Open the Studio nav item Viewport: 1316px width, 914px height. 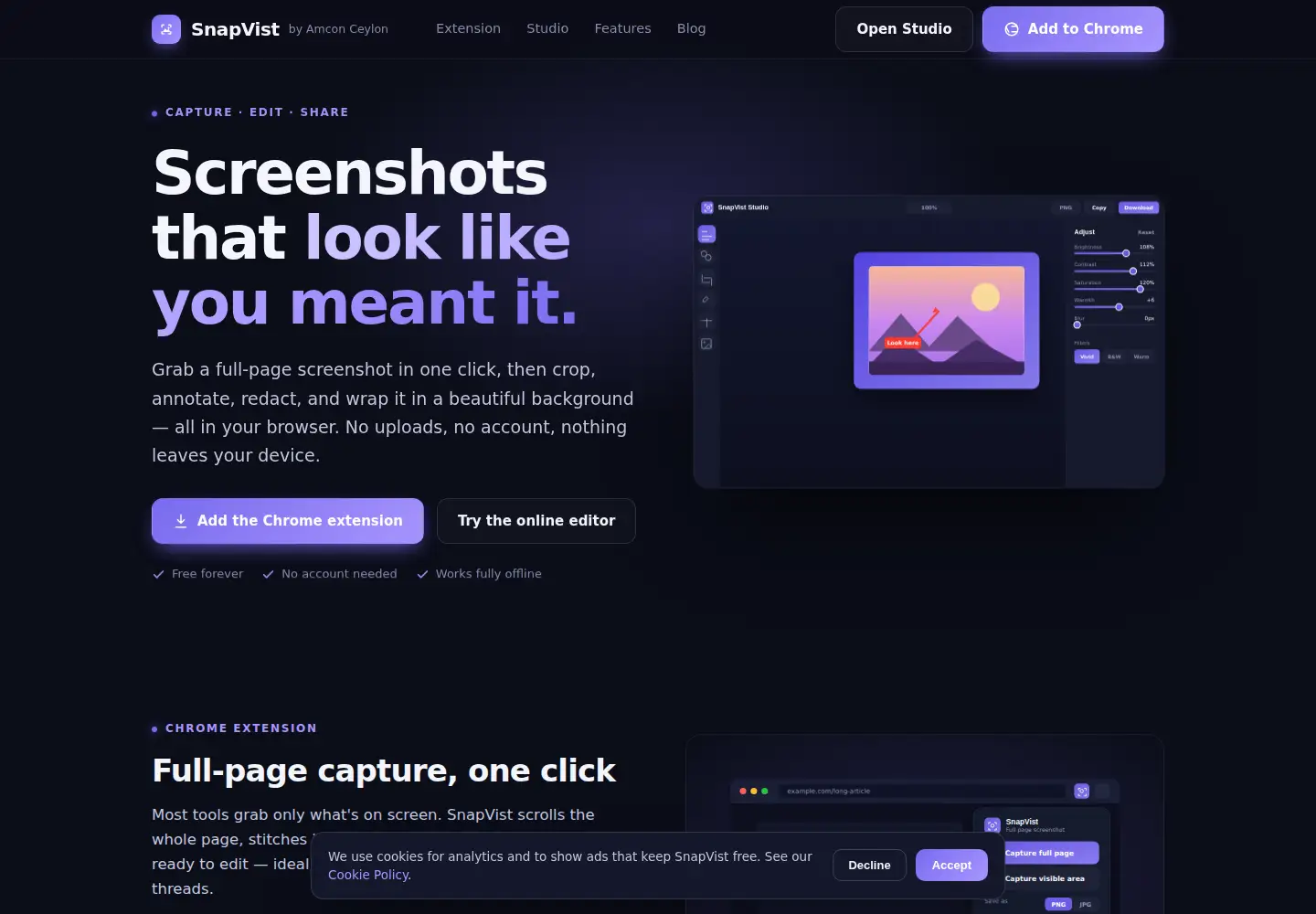click(547, 28)
